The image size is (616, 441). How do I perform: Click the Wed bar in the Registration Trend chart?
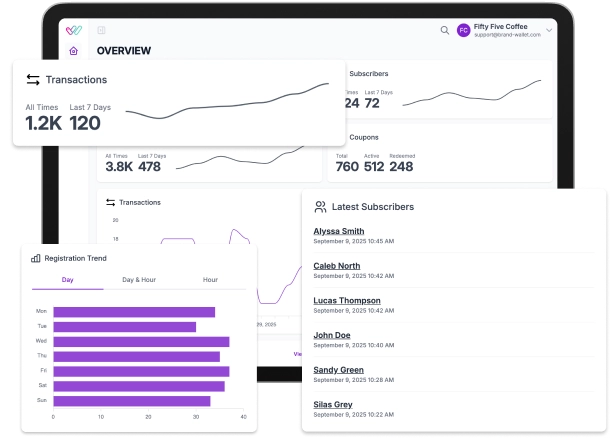(141, 341)
